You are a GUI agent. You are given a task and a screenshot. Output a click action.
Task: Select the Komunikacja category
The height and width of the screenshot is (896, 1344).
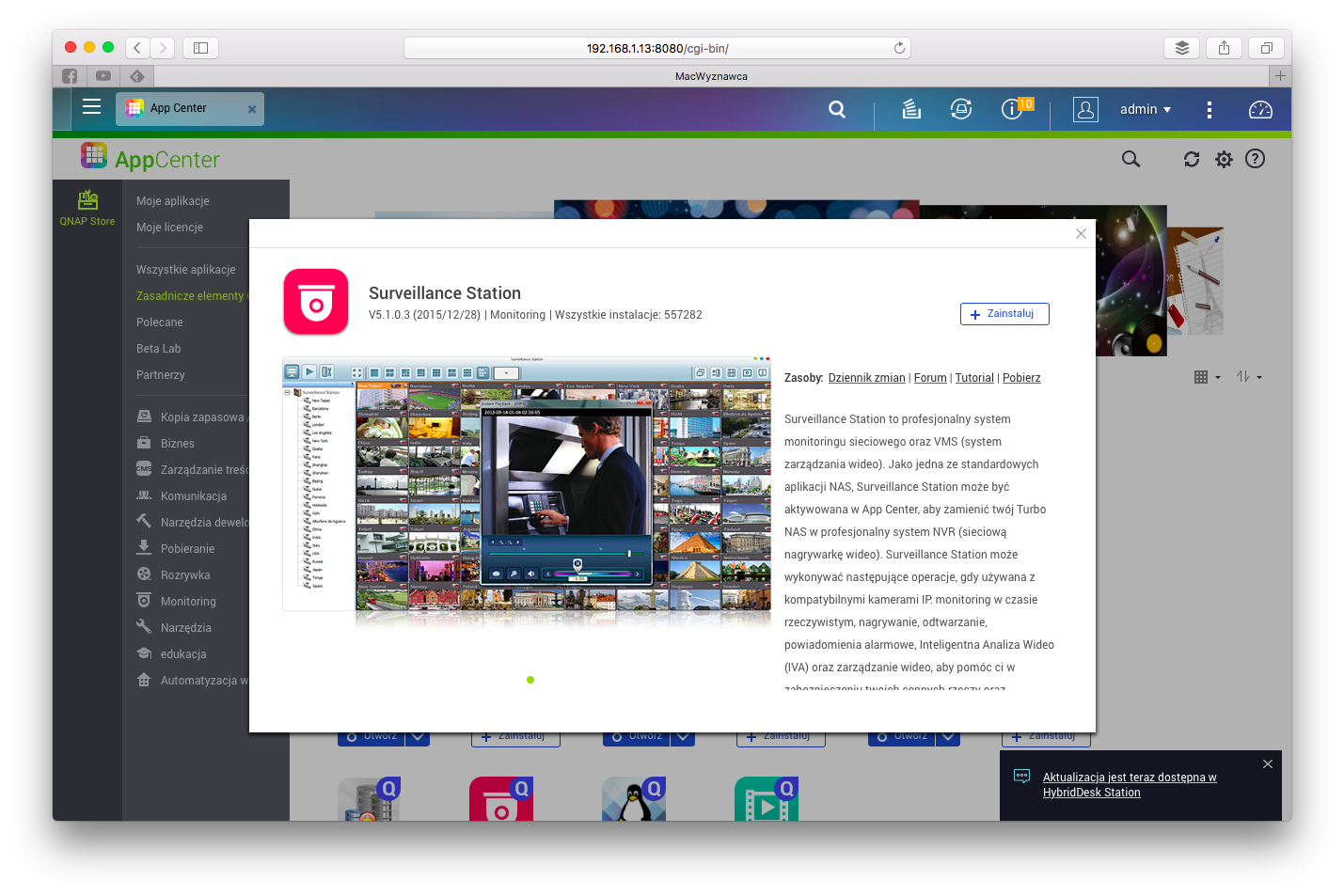click(x=182, y=495)
